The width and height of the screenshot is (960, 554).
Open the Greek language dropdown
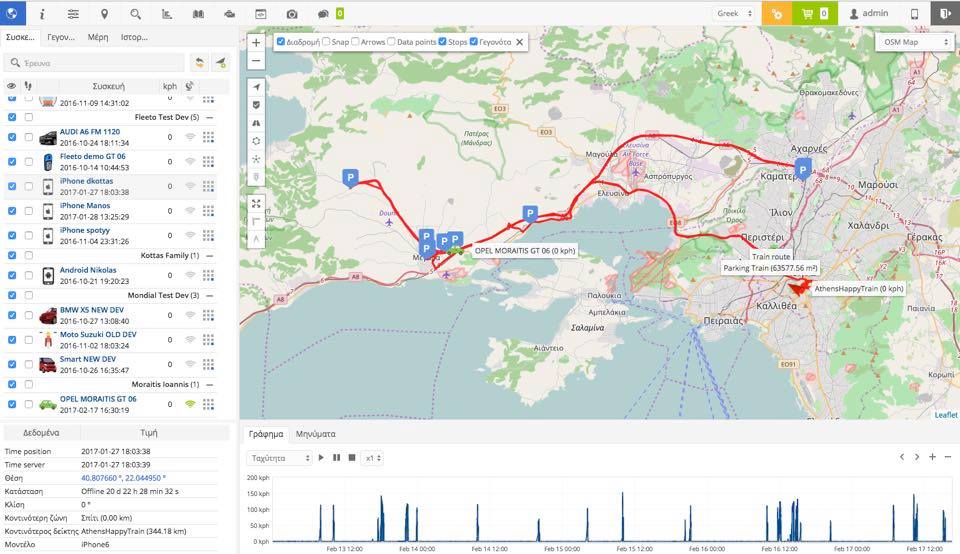(x=733, y=14)
